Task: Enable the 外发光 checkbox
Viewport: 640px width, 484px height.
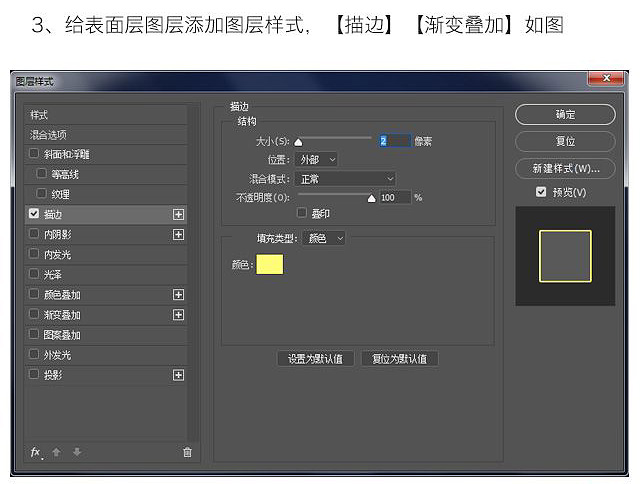Action: click(34, 354)
